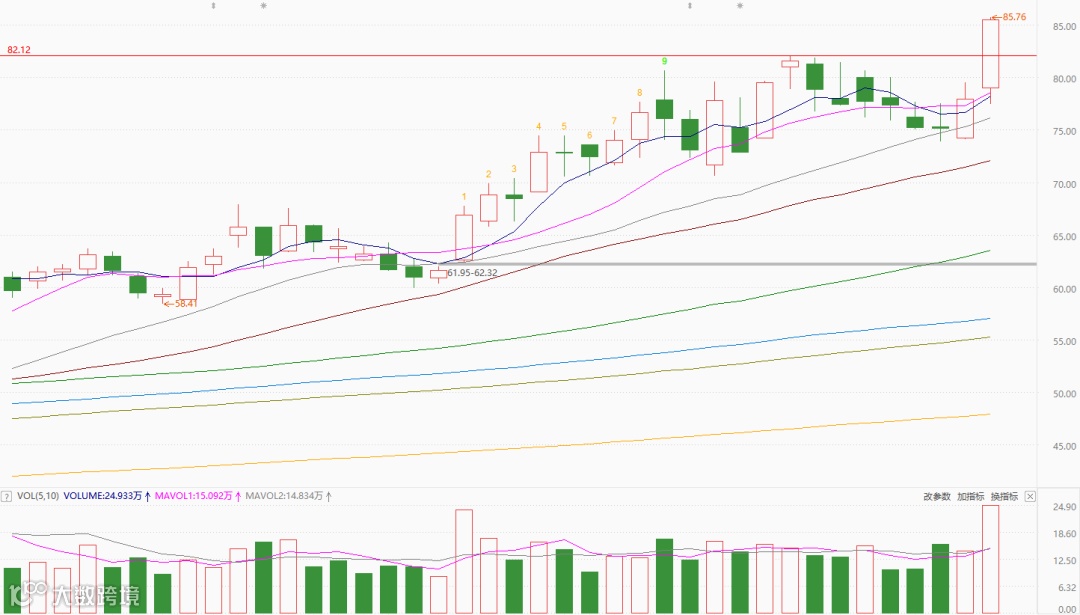Click 换指标 to switch the indicator
The height and width of the screenshot is (615, 1080).
point(1004,496)
